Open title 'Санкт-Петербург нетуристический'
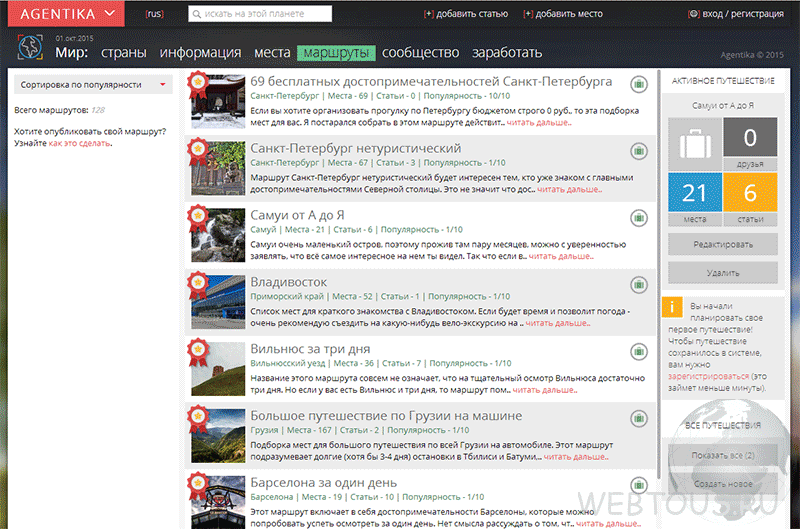Image resolution: width=800 pixels, height=529 pixels. (356, 148)
